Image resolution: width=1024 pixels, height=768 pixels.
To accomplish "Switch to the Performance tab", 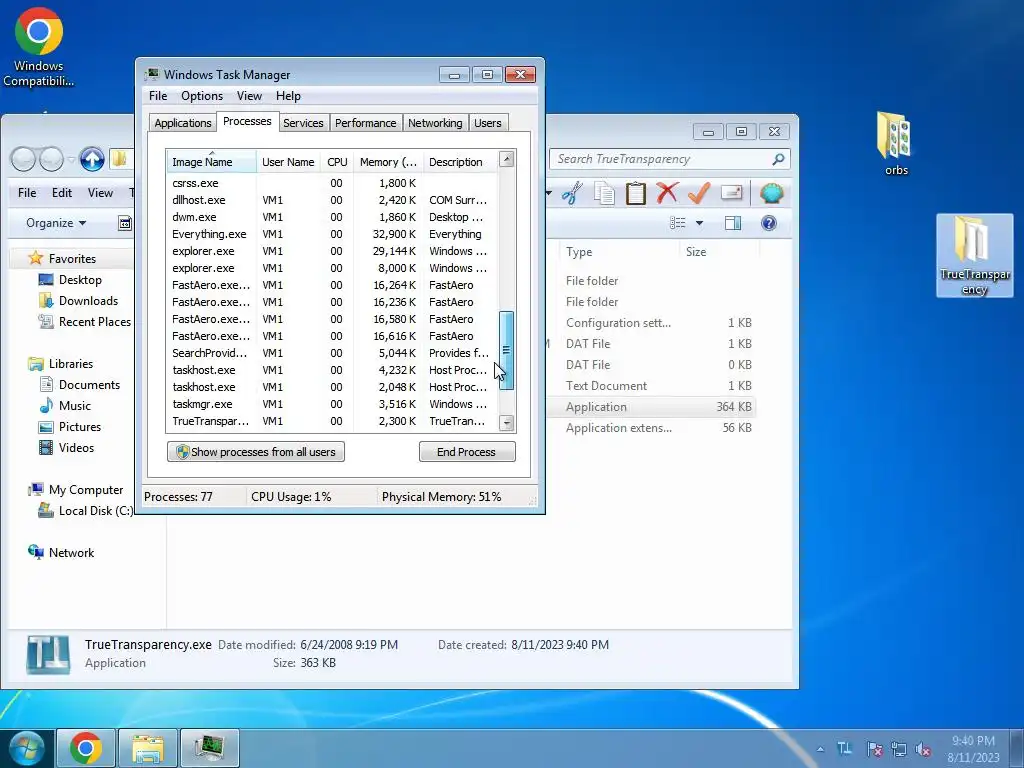I will [365, 123].
